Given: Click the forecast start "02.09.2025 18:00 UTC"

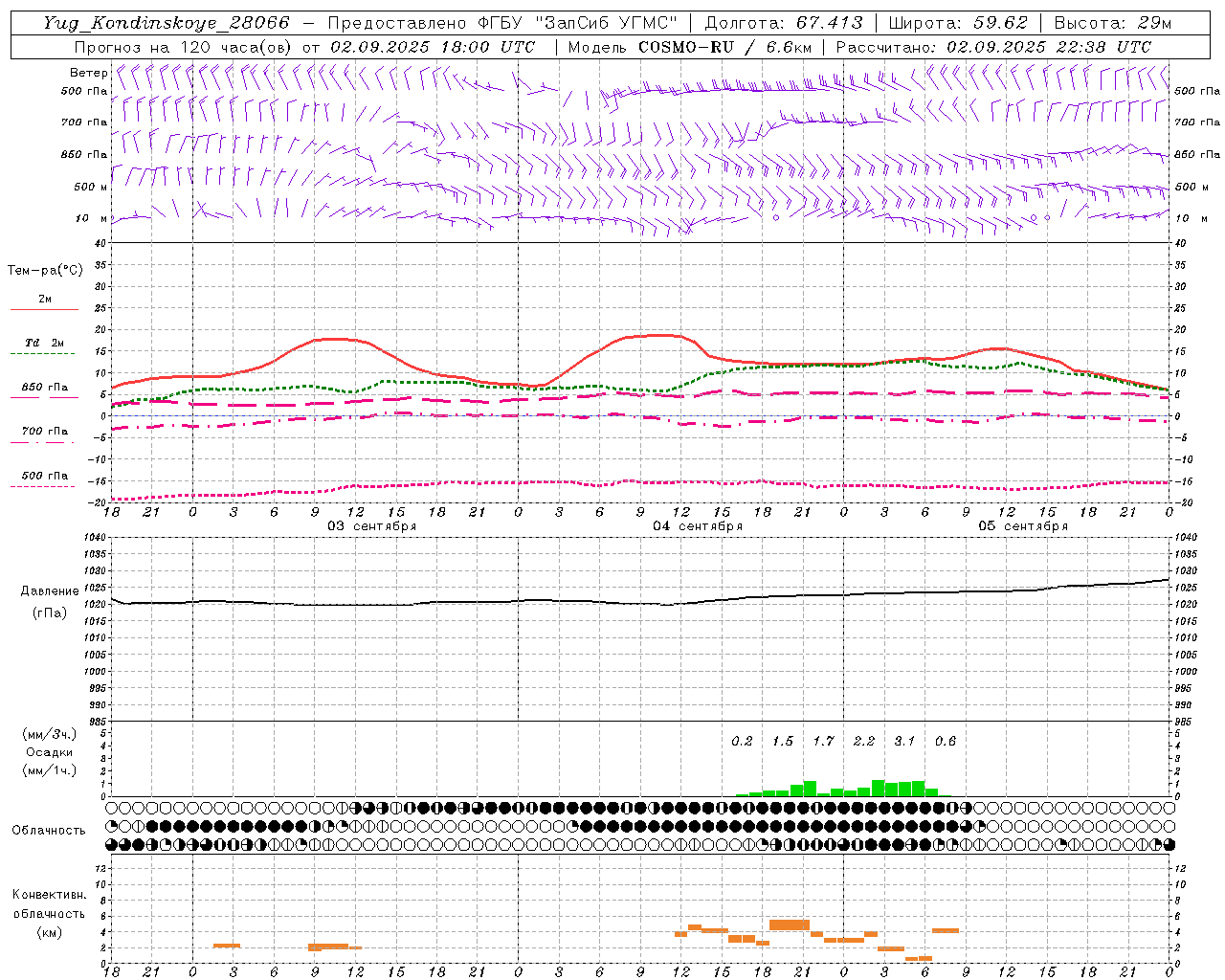Looking at the screenshot, I should point(433,47).
